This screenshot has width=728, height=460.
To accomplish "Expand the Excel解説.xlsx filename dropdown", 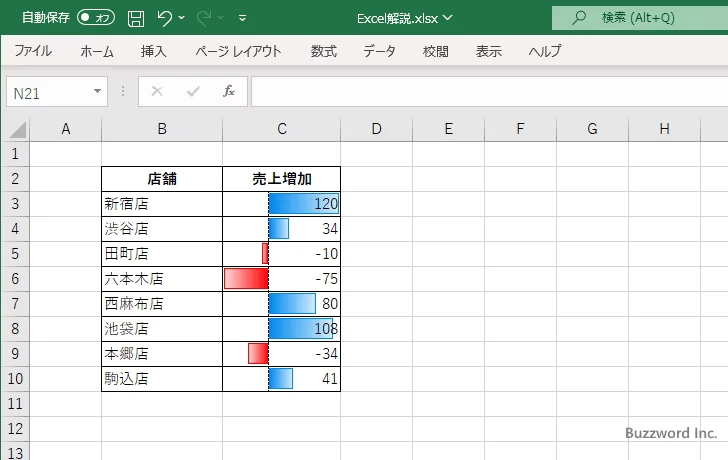I will (x=448, y=18).
